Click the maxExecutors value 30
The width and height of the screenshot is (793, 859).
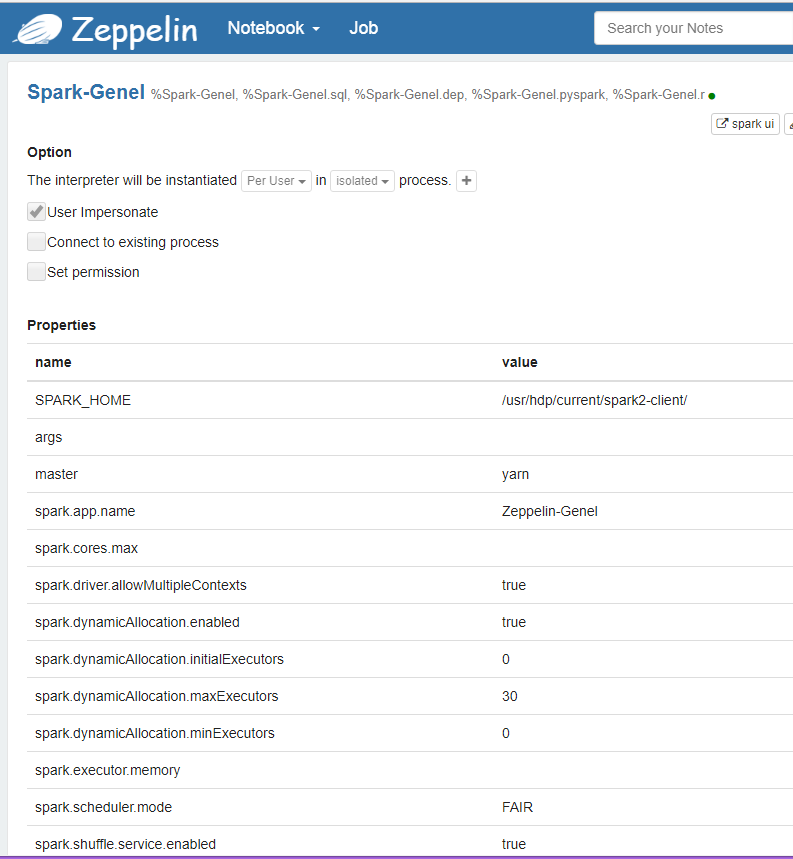coord(510,696)
